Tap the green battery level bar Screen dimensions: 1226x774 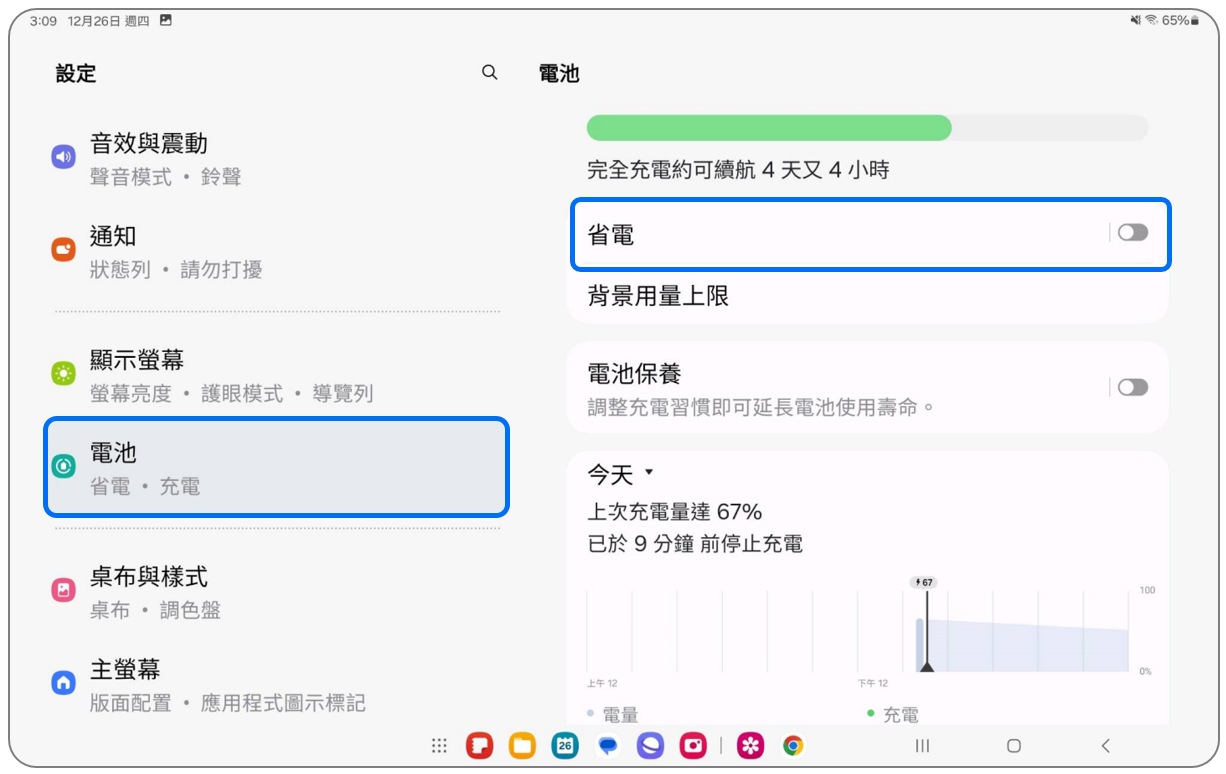770,128
